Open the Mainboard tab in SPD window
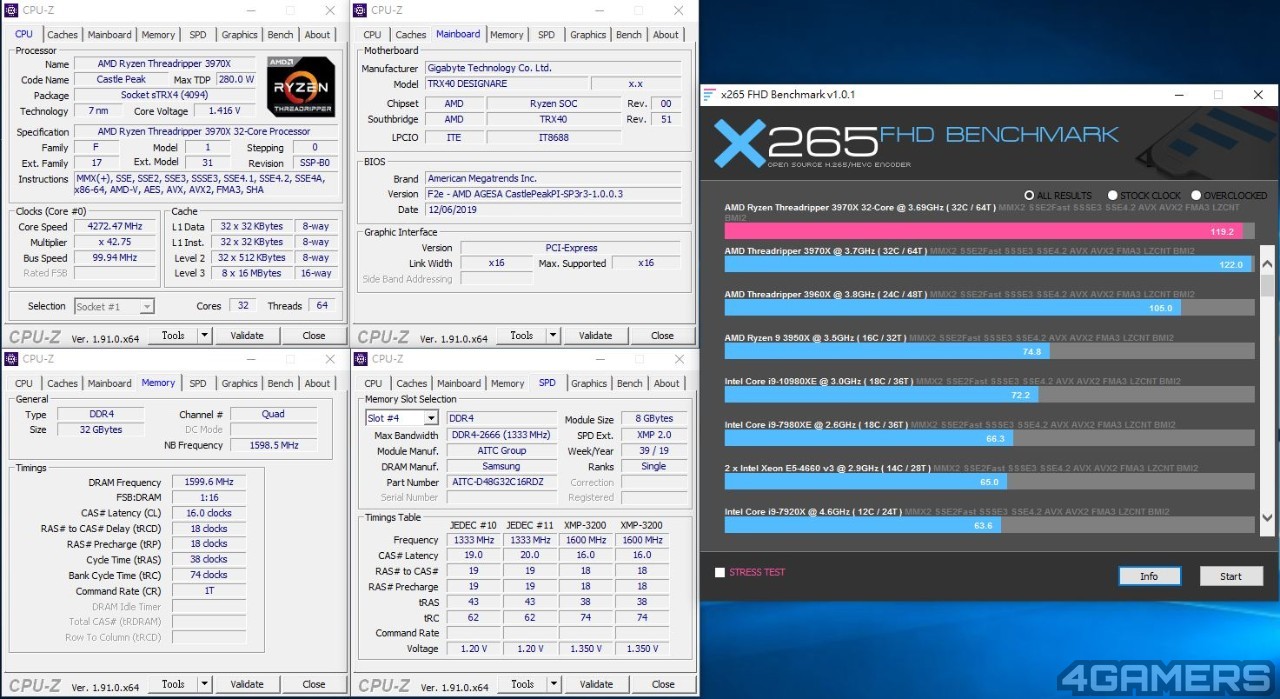This screenshot has width=1280, height=699. tap(459, 384)
